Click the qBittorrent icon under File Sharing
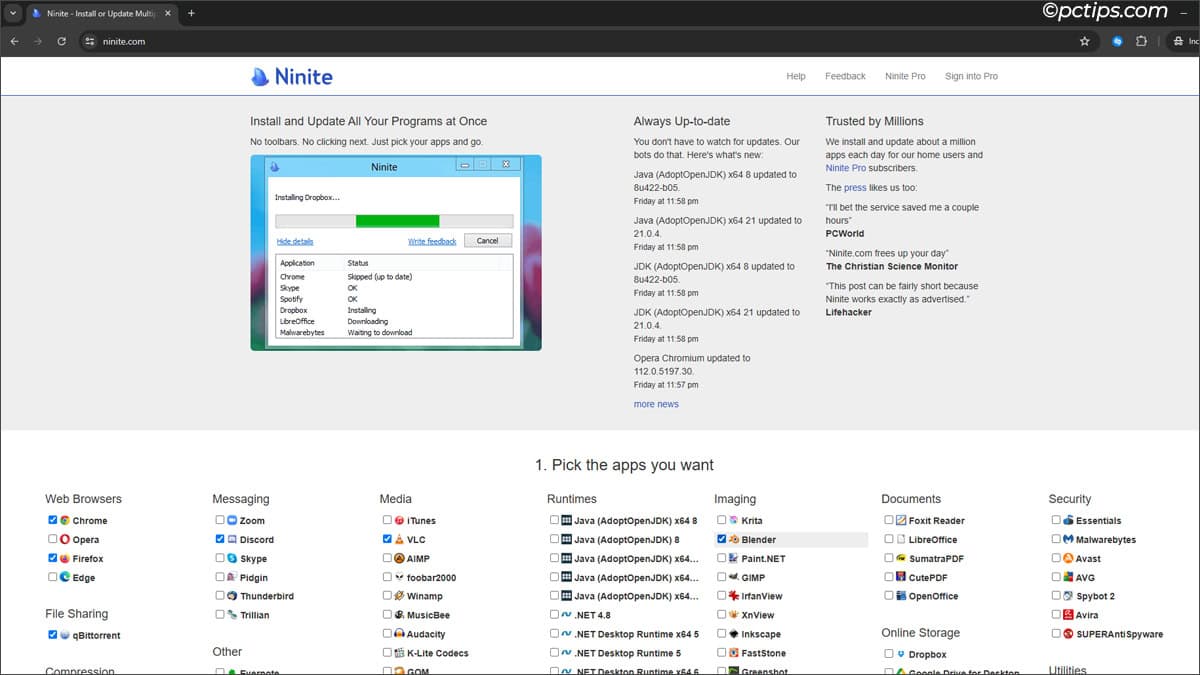The width and height of the screenshot is (1200, 675). point(65,635)
